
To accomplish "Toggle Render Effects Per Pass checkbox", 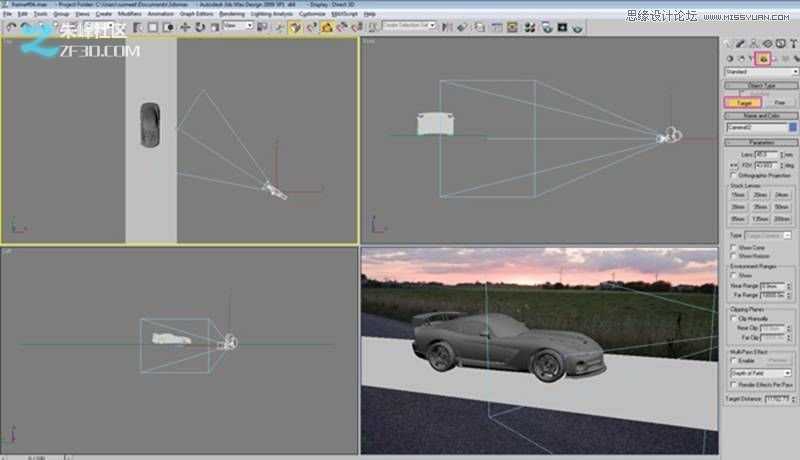I will (x=734, y=385).
